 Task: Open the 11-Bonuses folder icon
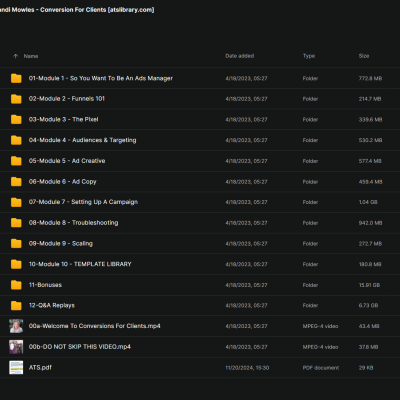click(x=16, y=285)
